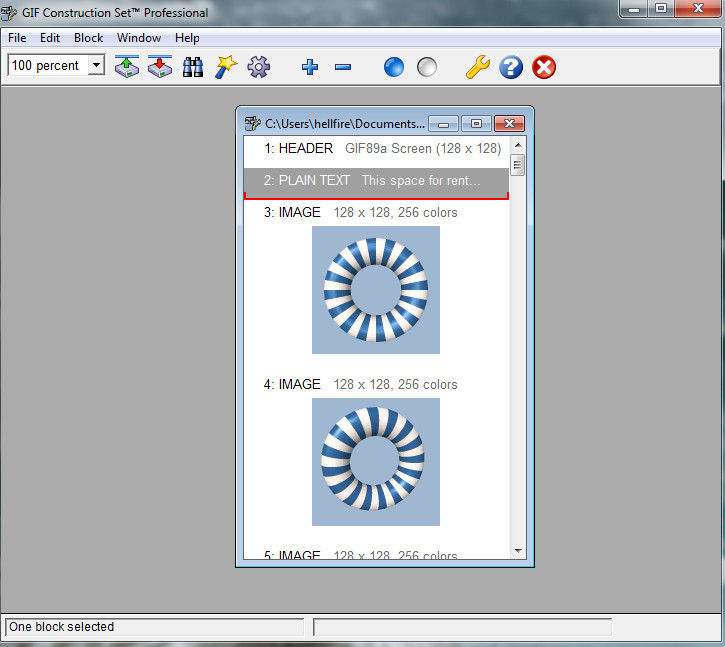Click the document scrollbar up arrow

point(518,145)
